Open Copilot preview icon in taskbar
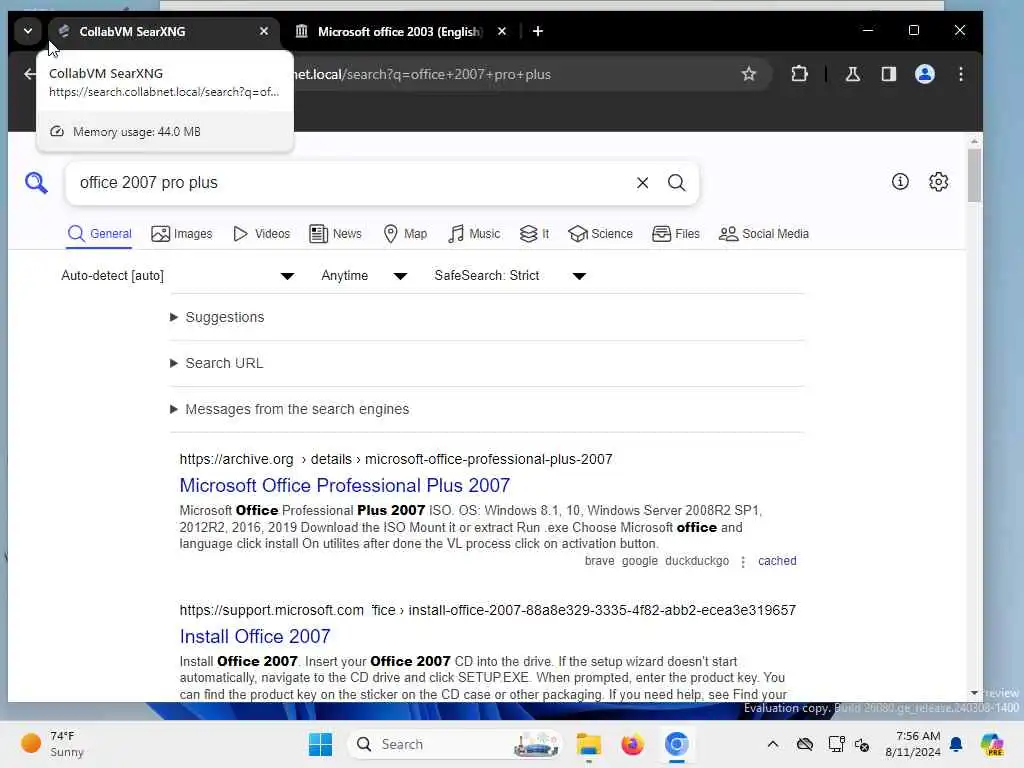This screenshot has width=1024, height=768. click(992, 744)
